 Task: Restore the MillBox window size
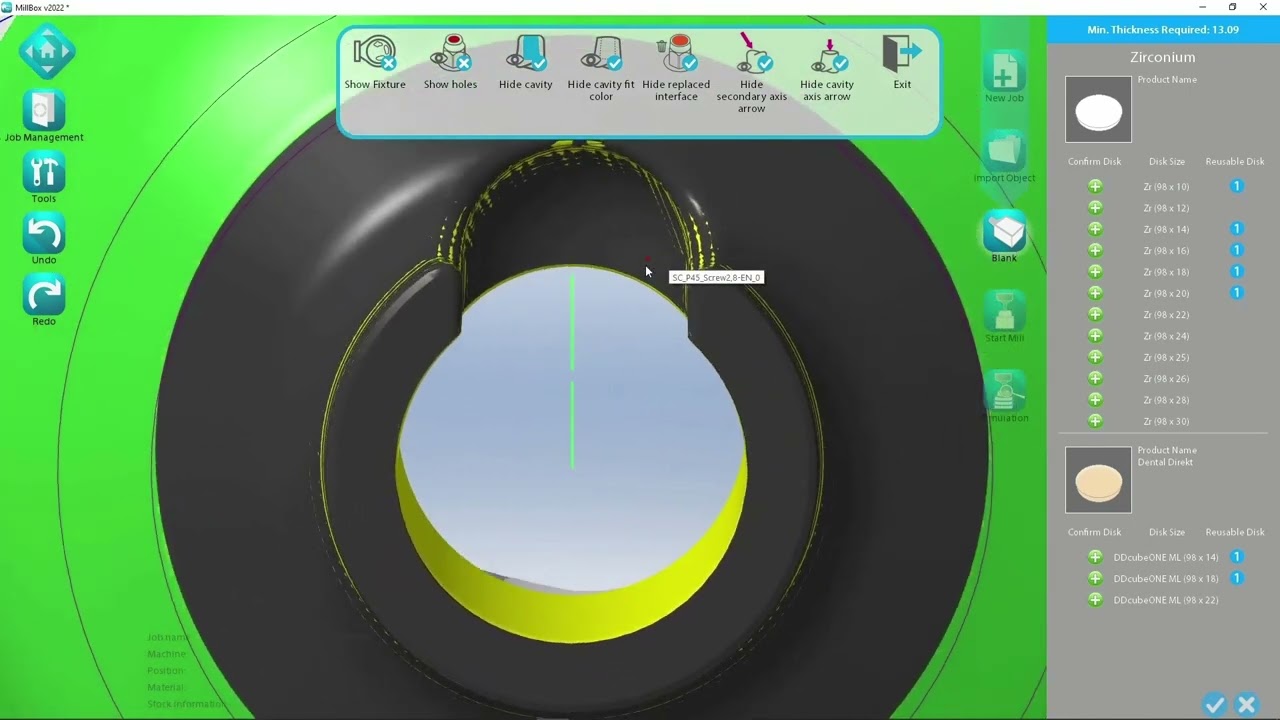click(1232, 7)
